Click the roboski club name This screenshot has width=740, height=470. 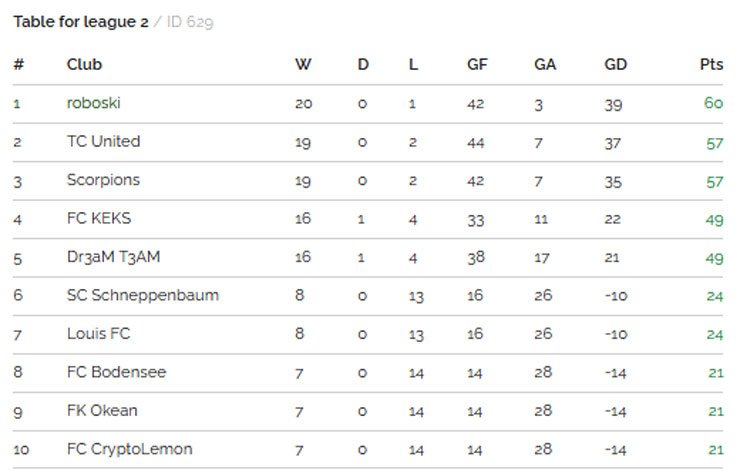tap(93, 103)
